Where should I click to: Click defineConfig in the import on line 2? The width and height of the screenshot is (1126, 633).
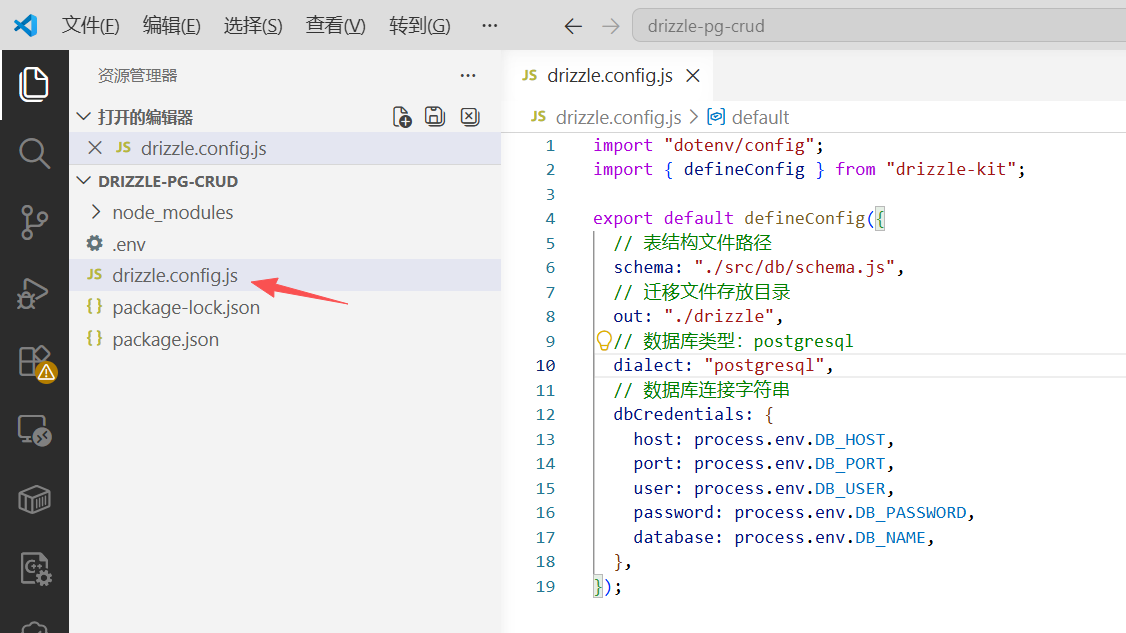coord(744,170)
